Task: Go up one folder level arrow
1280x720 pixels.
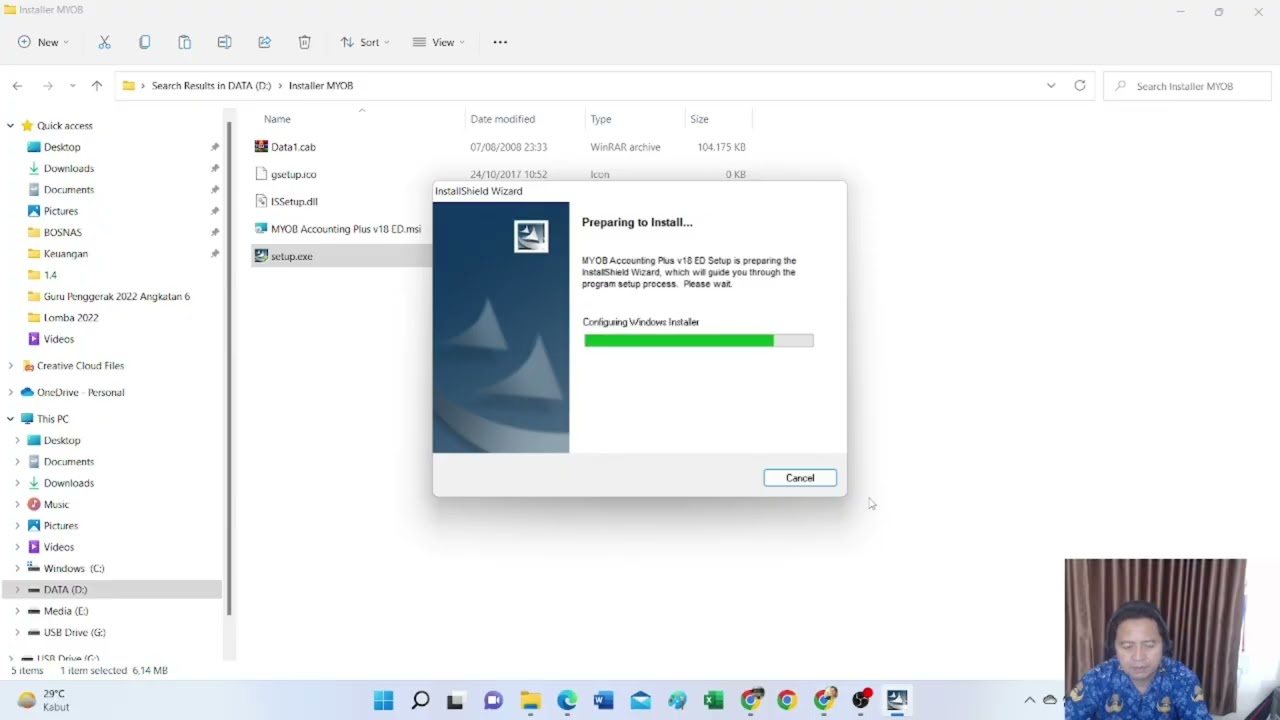Action: [x=97, y=86]
